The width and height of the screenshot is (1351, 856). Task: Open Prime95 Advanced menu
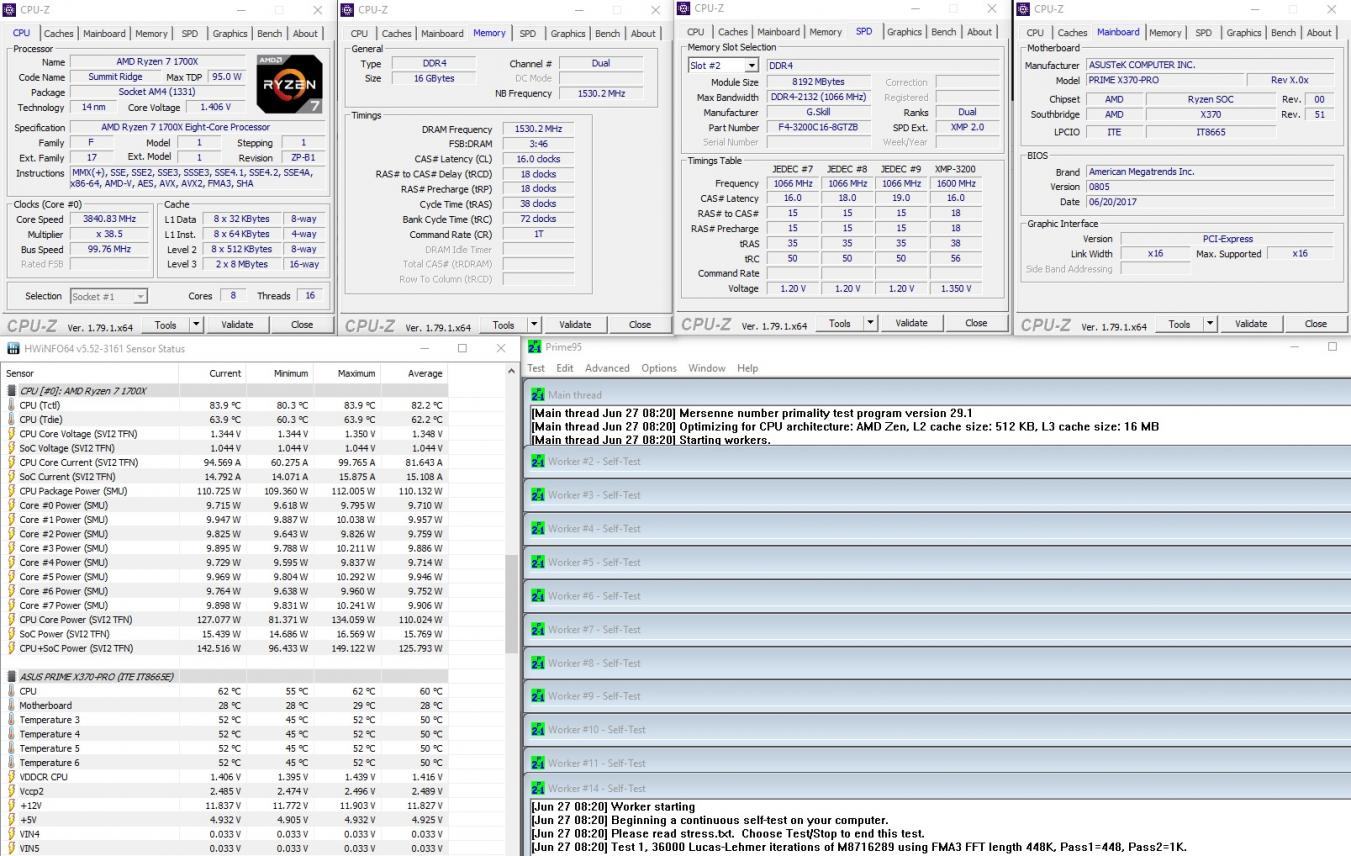coord(607,368)
